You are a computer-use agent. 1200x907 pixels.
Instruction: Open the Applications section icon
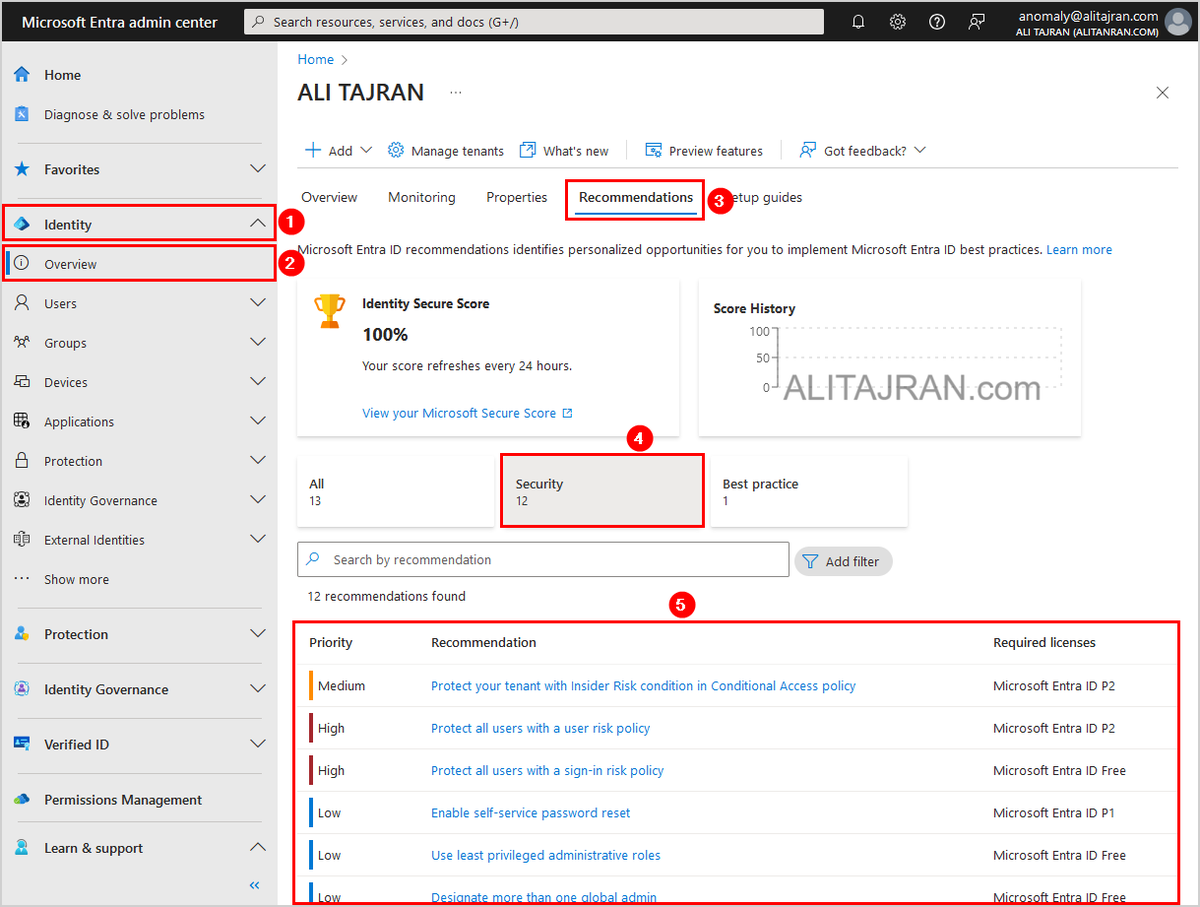coord(22,421)
